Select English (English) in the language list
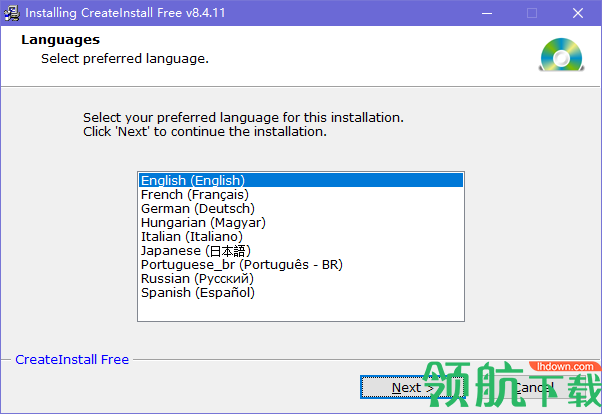This screenshot has height=414, width=602. tap(301, 180)
